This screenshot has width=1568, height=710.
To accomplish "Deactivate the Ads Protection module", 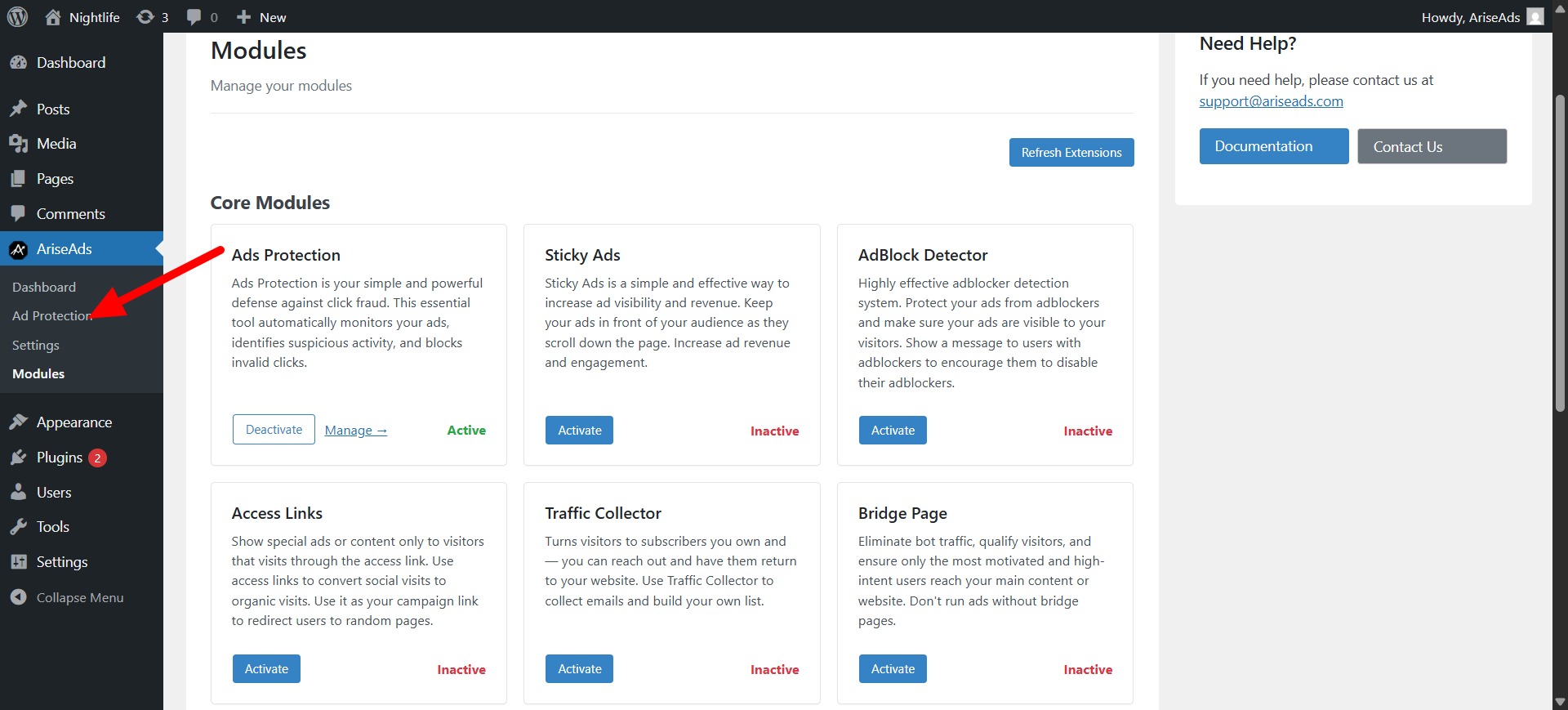I will pyautogui.click(x=274, y=430).
